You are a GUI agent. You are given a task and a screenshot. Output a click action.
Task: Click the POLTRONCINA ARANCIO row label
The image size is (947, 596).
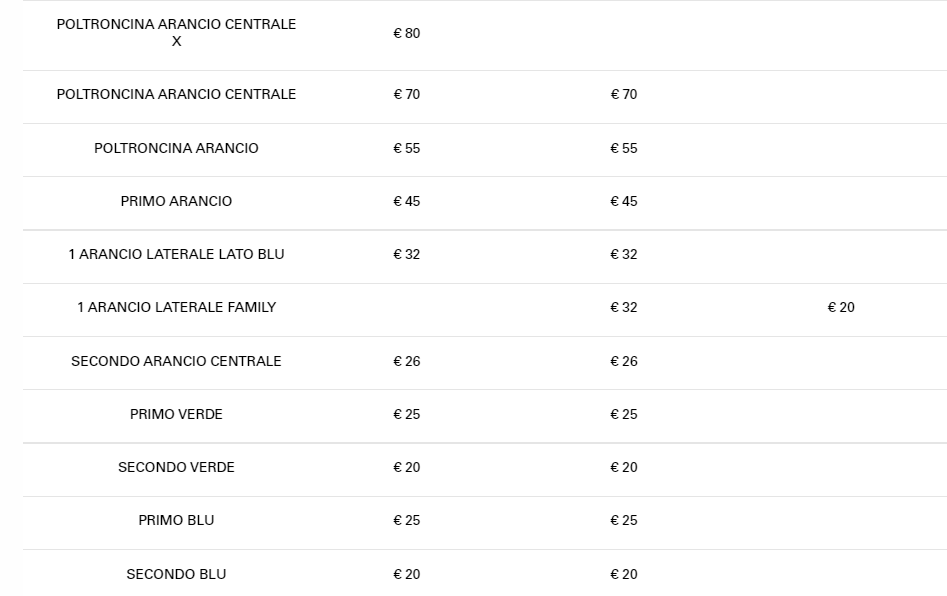(x=176, y=148)
